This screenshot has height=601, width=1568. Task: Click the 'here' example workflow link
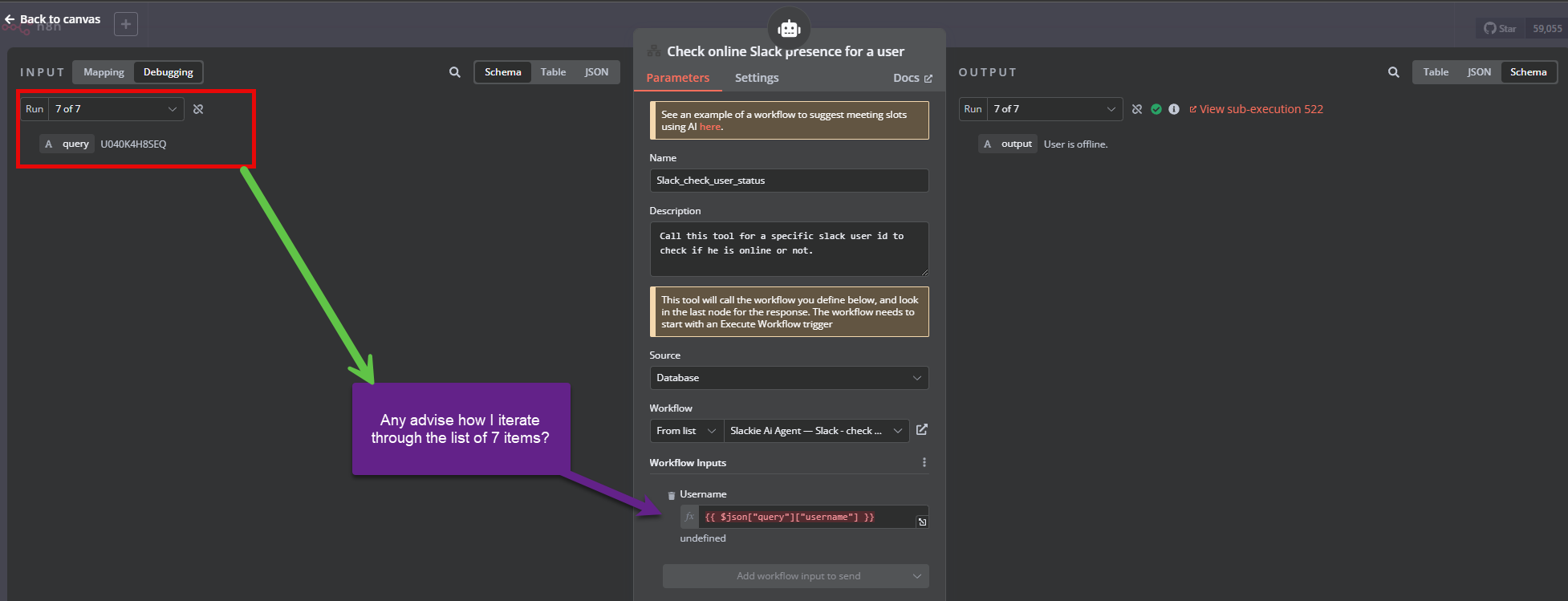(709, 127)
